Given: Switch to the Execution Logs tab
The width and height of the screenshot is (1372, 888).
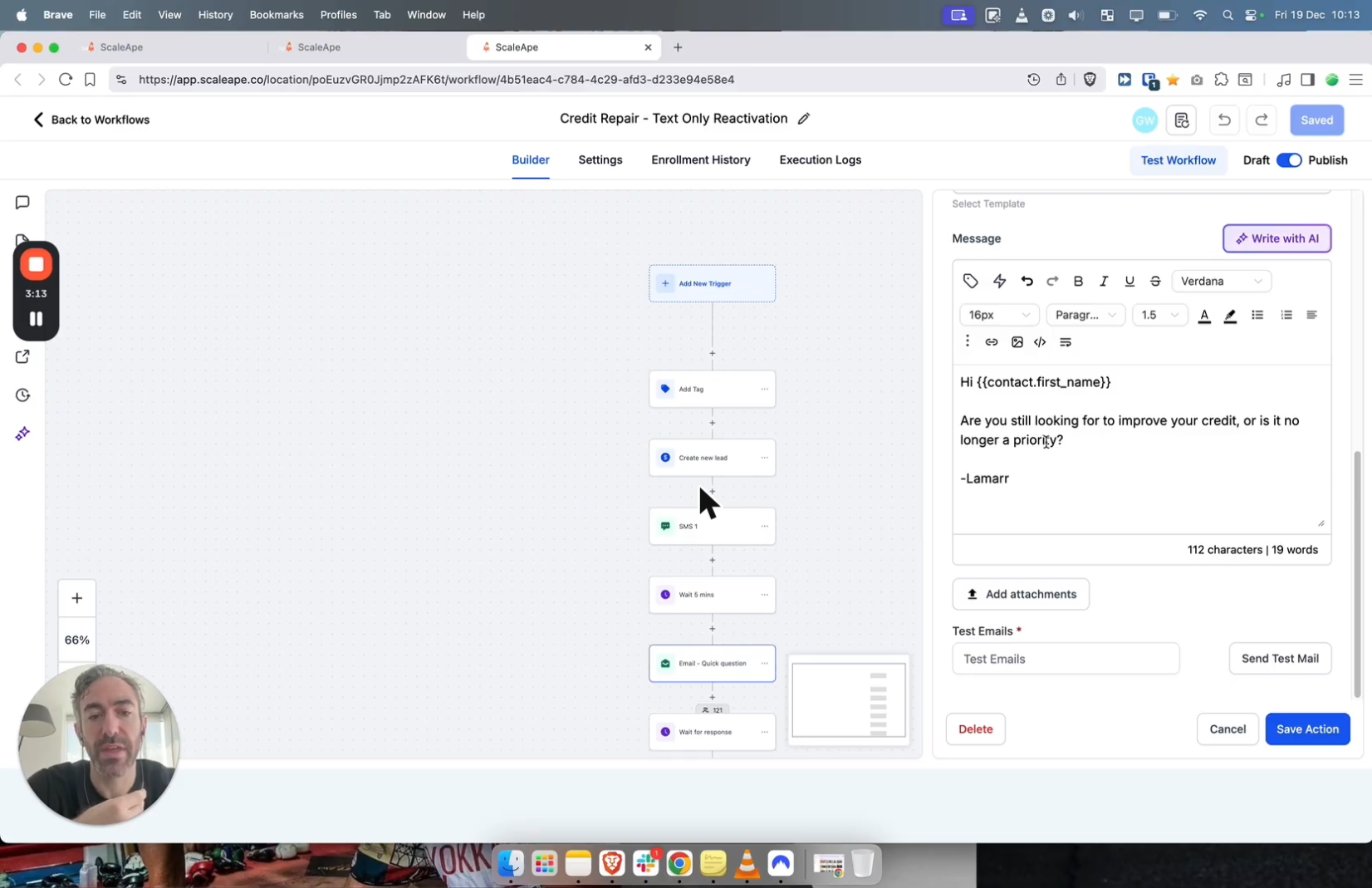Looking at the screenshot, I should 820,160.
